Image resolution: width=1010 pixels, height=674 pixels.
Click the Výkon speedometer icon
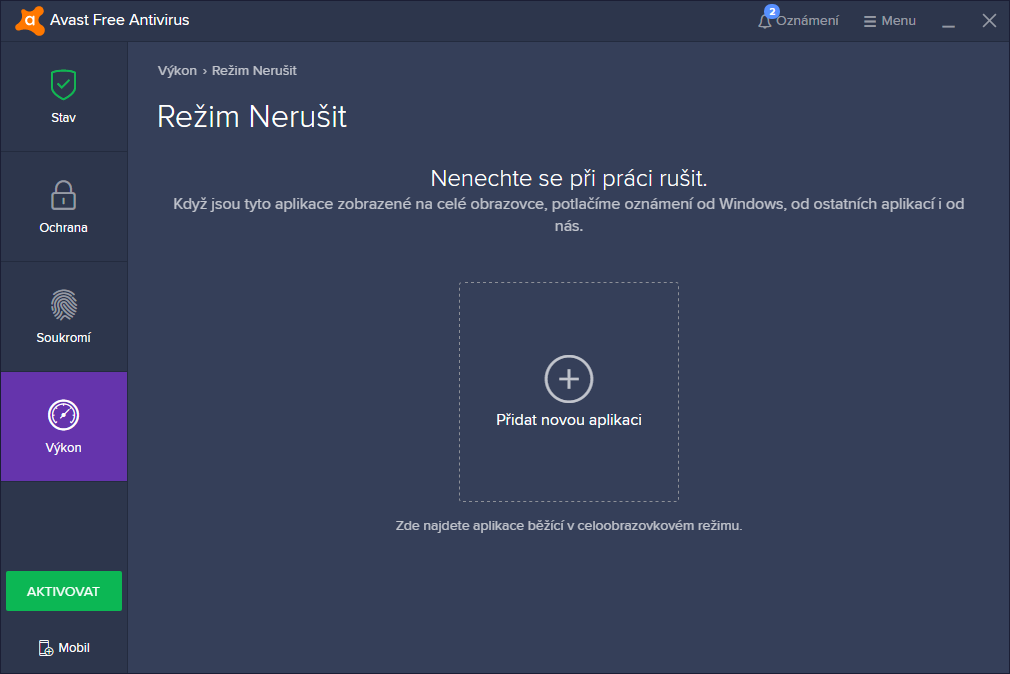tap(64, 415)
